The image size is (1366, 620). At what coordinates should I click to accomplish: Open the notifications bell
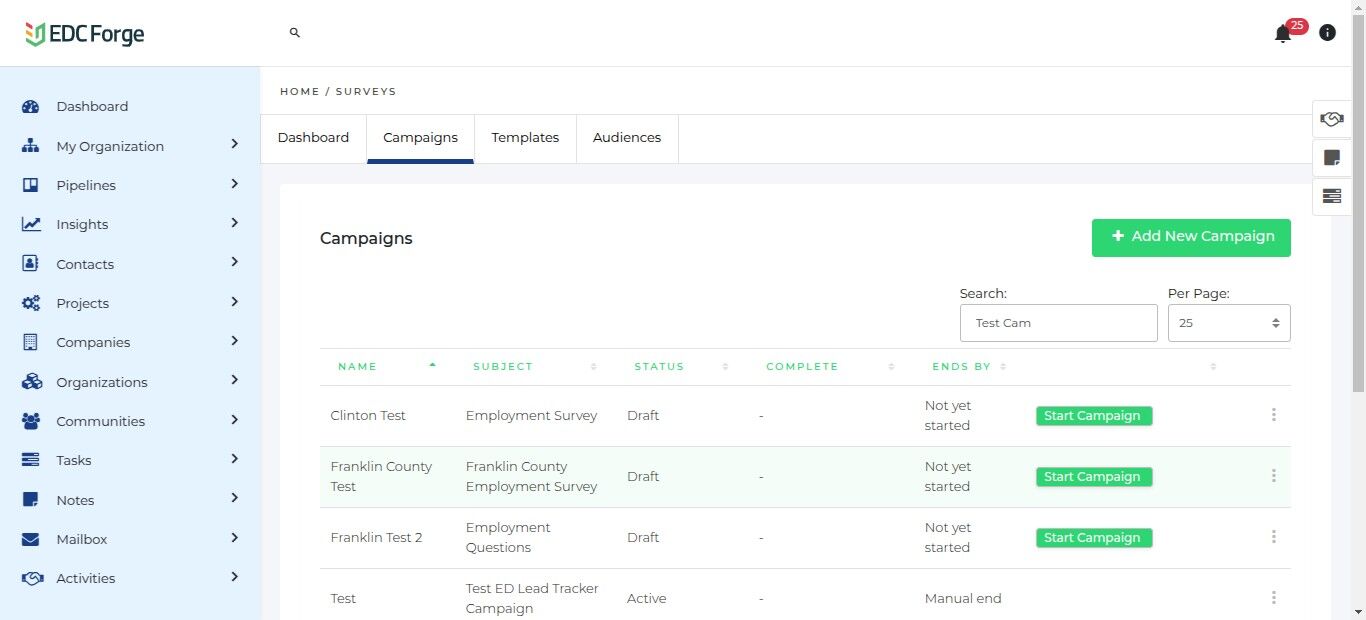(1283, 34)
